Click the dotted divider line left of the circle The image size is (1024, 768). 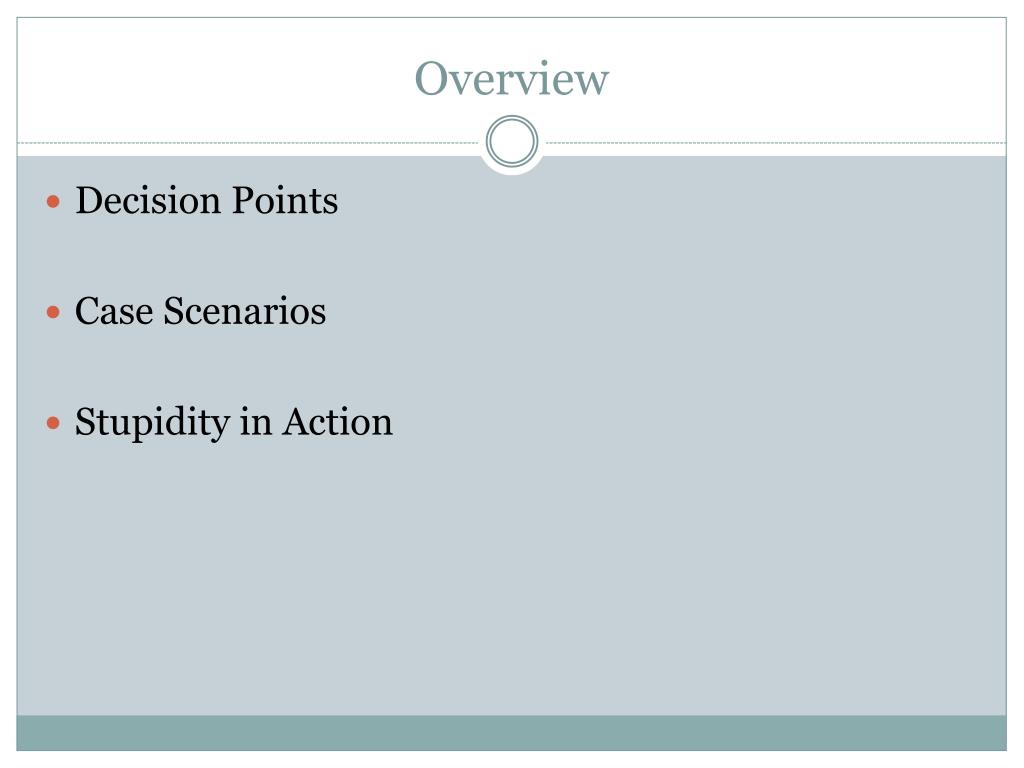coord(248,142)
